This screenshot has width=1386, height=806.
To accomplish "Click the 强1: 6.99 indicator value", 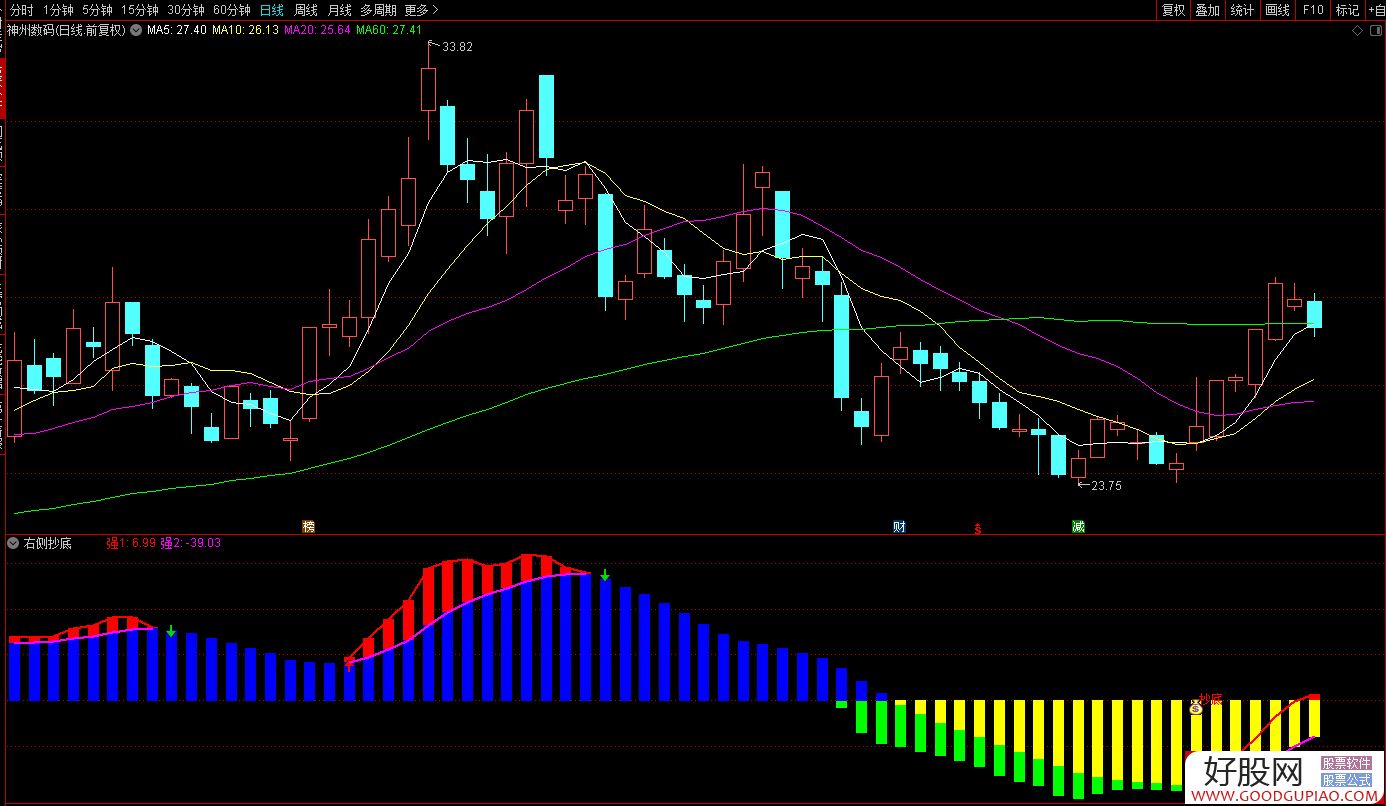I will pyautogui.click(x=131, y=543).
